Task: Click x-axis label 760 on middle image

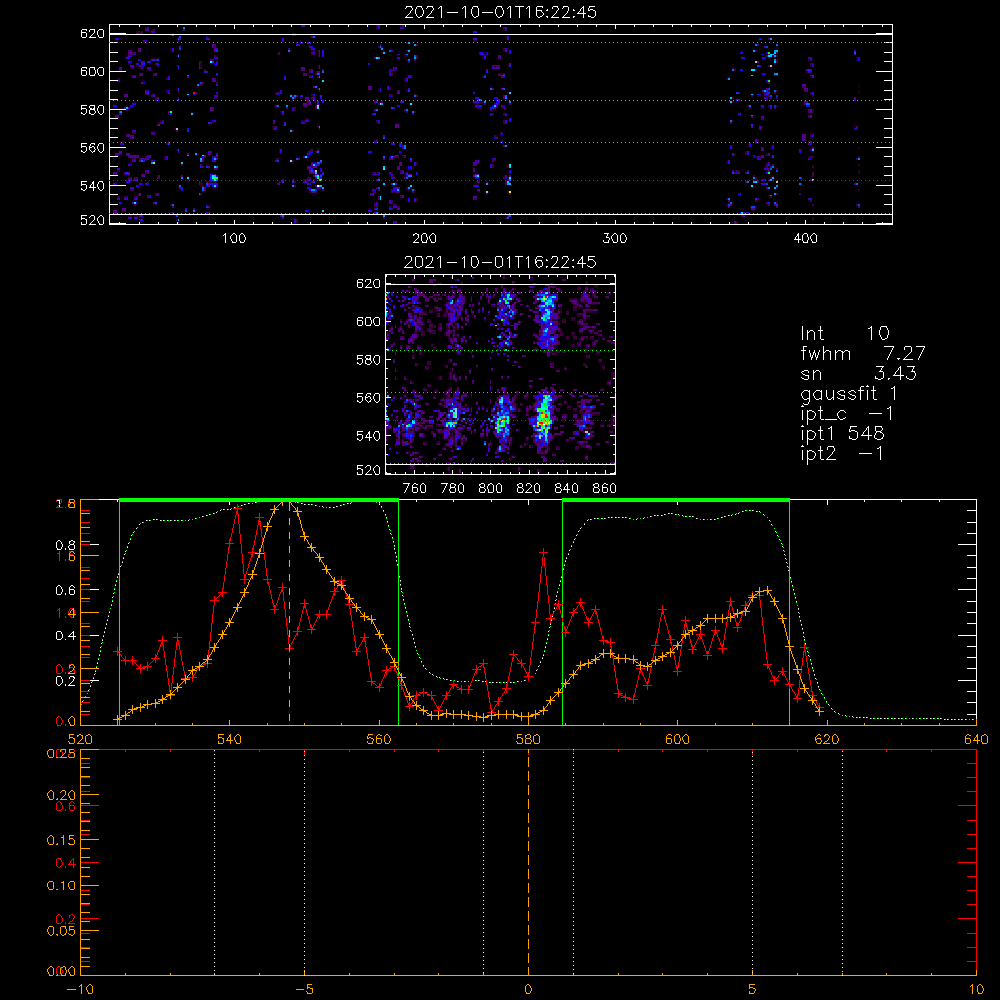Action: (415, 489)
